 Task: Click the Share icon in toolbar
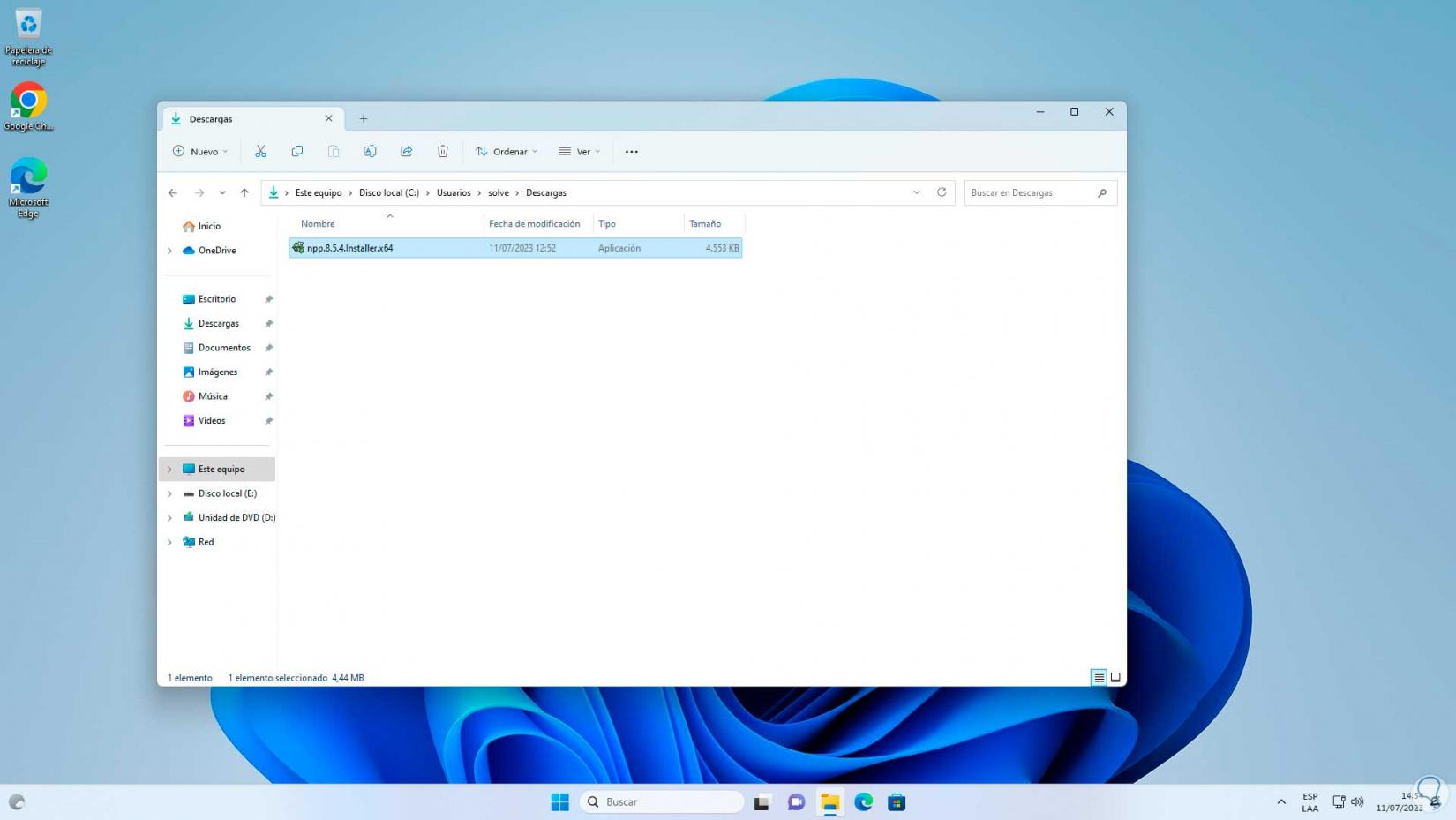407,152
